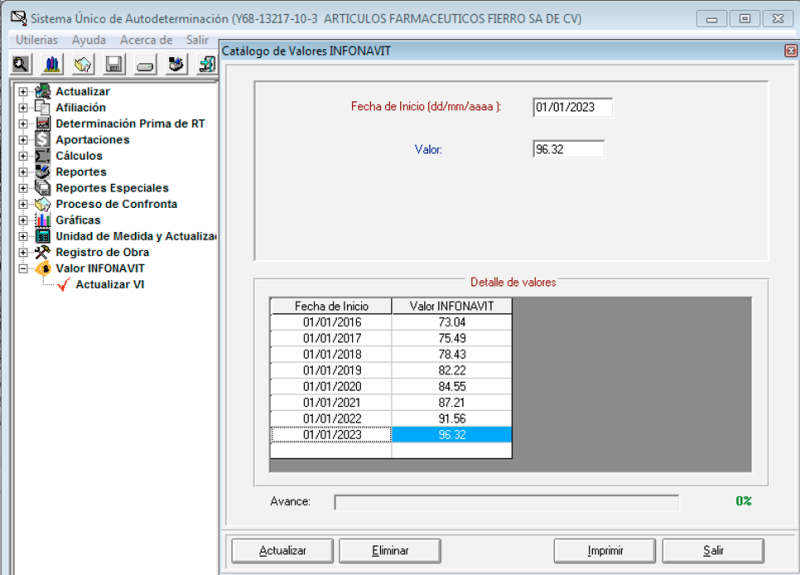Select the 82.22 value cell
Image resolution: width=800 pixels, height=575 pixels.
tap(452, 370)
